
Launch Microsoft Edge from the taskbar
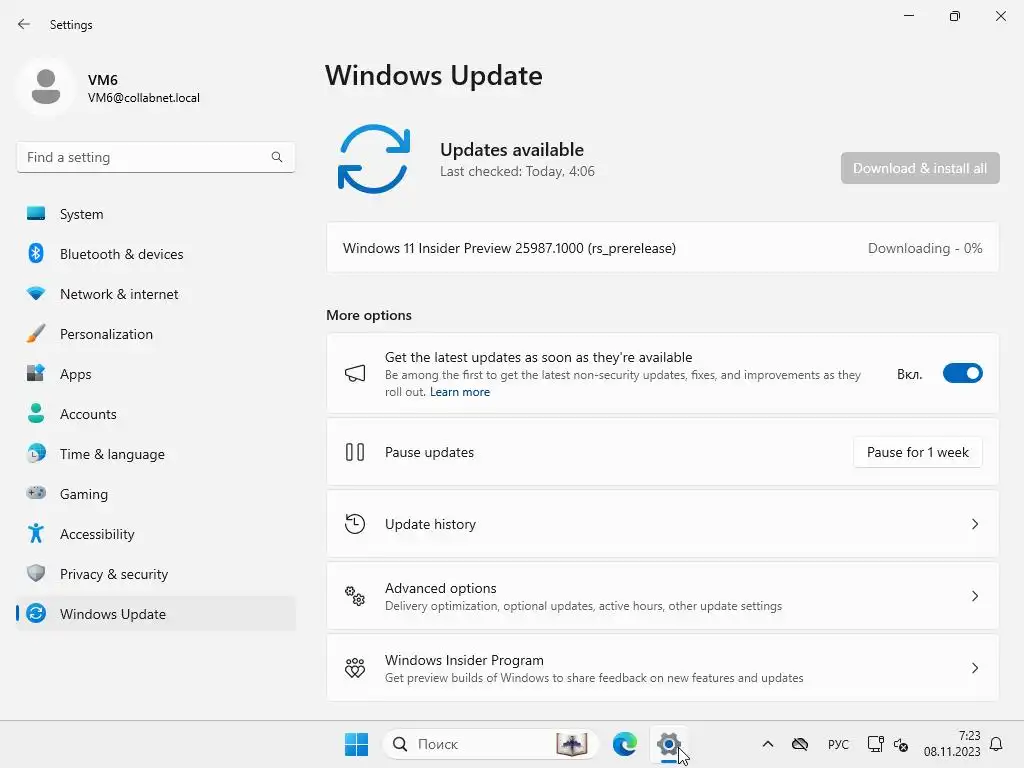(624, 744)
